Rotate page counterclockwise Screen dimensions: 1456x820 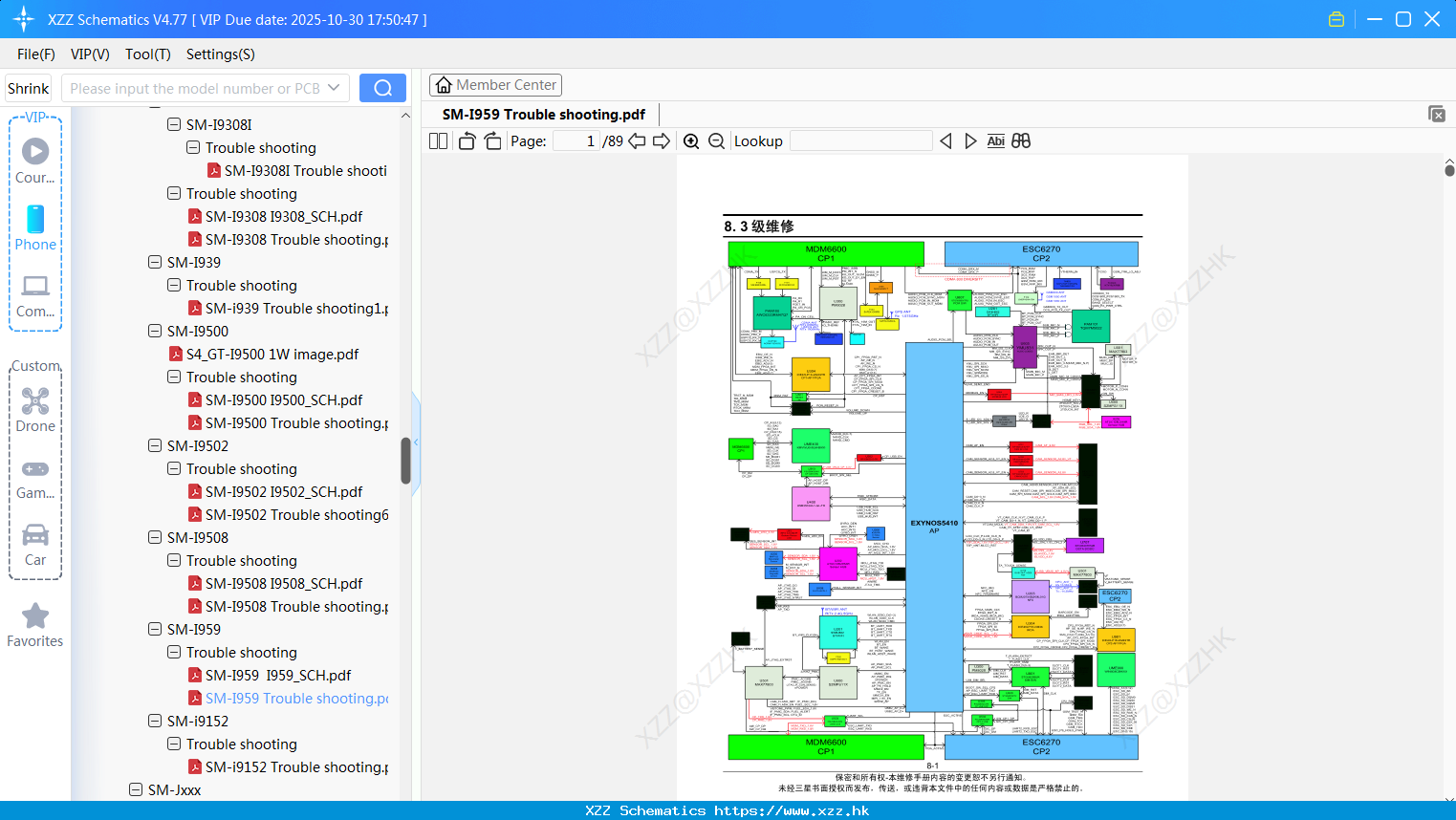[x=467, y=141]
